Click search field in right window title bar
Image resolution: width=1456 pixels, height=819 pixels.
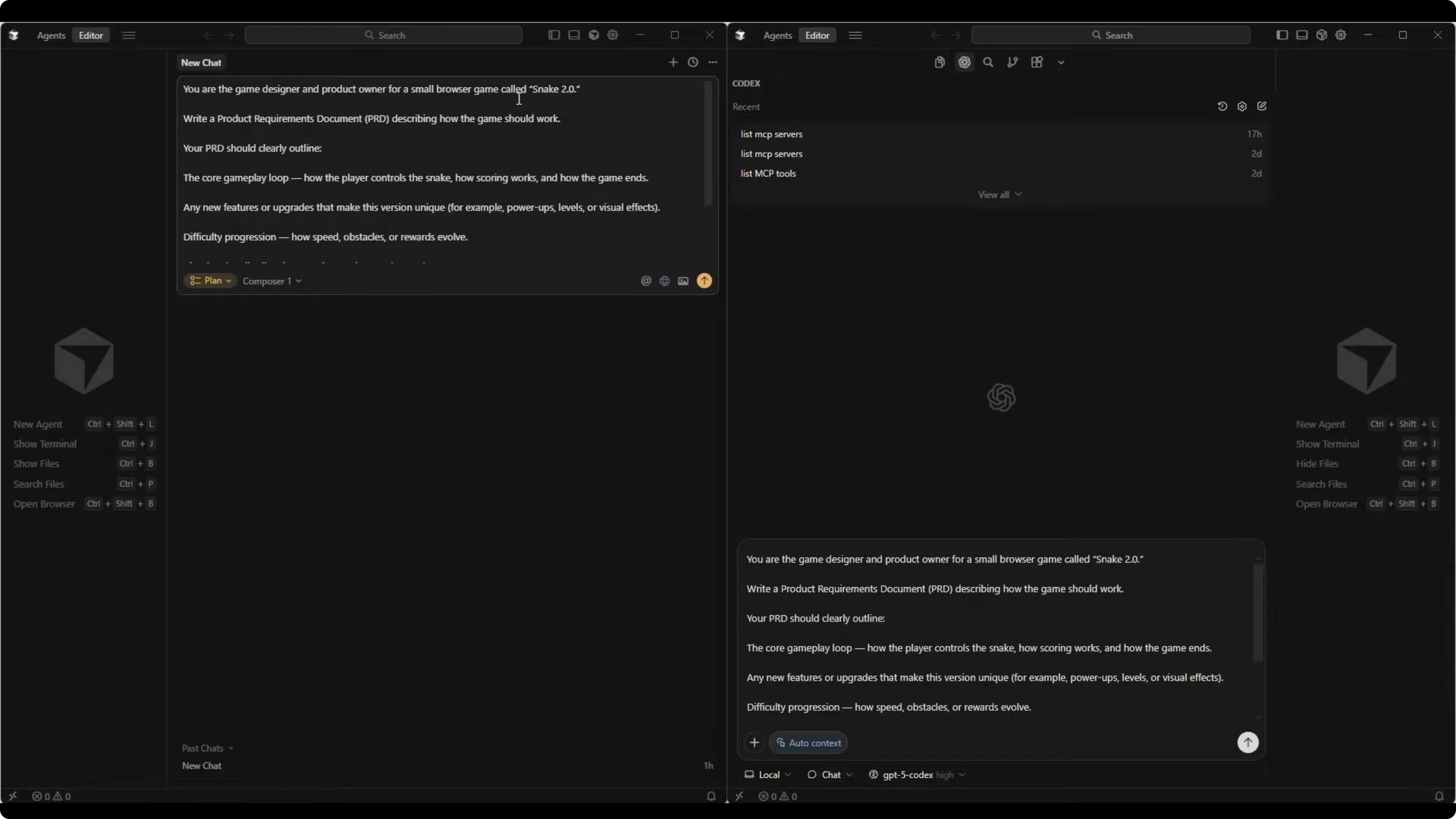[x=1111, y=35]
